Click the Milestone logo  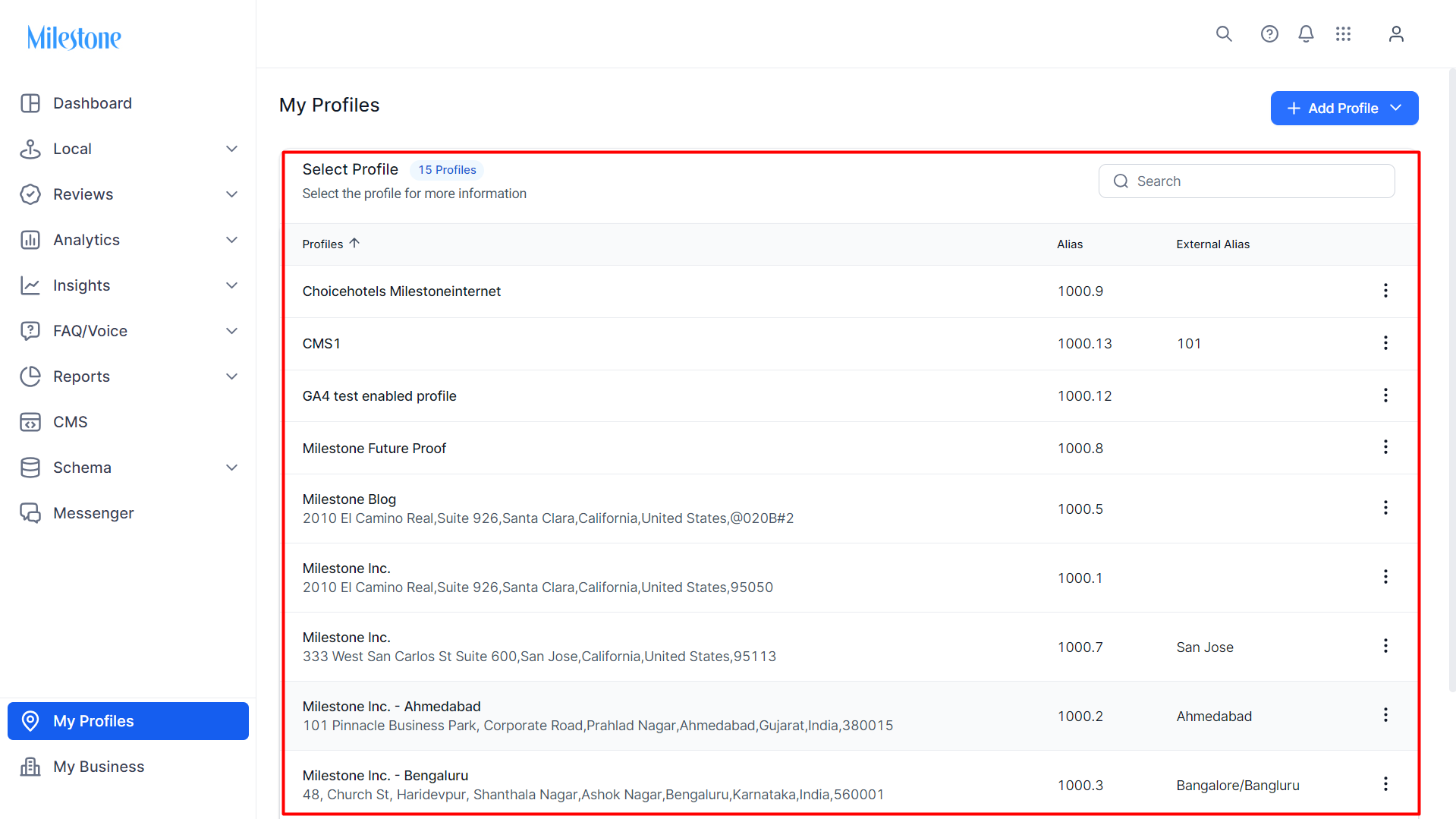click(74, 37)
